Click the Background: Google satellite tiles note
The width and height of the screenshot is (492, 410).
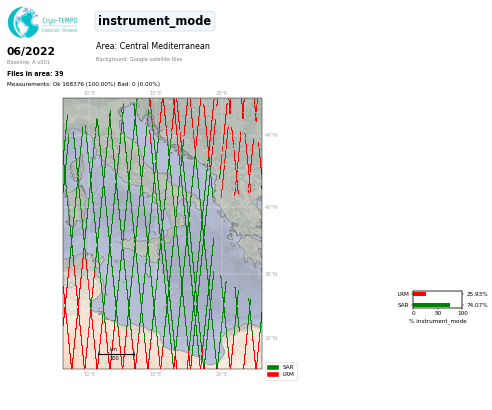[139, 59]
